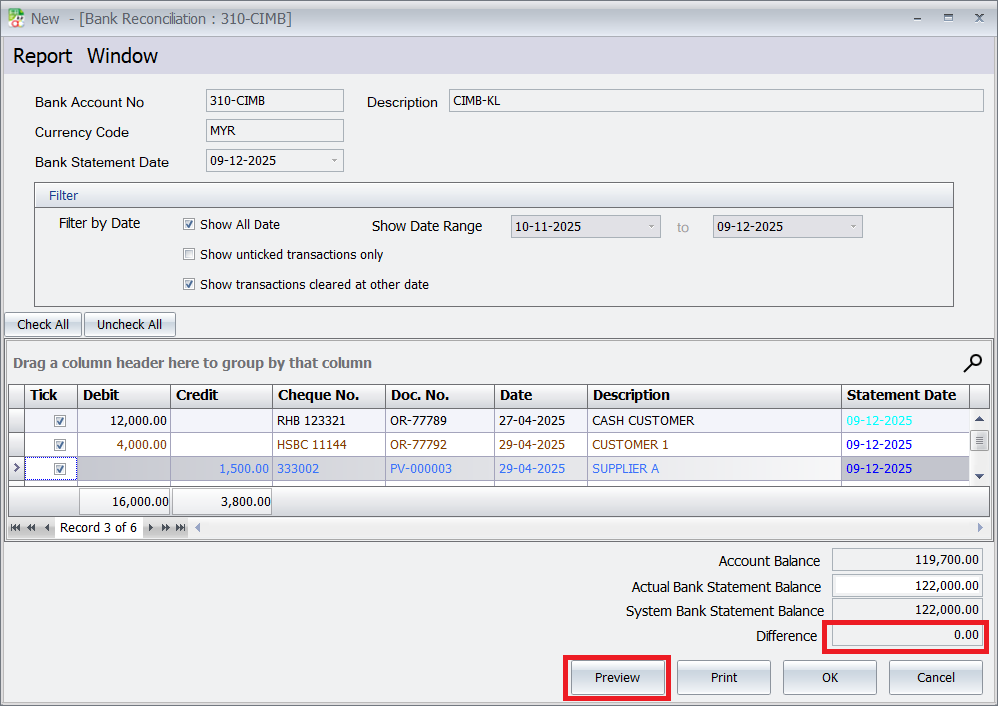The image size is (998, 706).
Task: Jump to the first record navigation icon
Action: 15,527
